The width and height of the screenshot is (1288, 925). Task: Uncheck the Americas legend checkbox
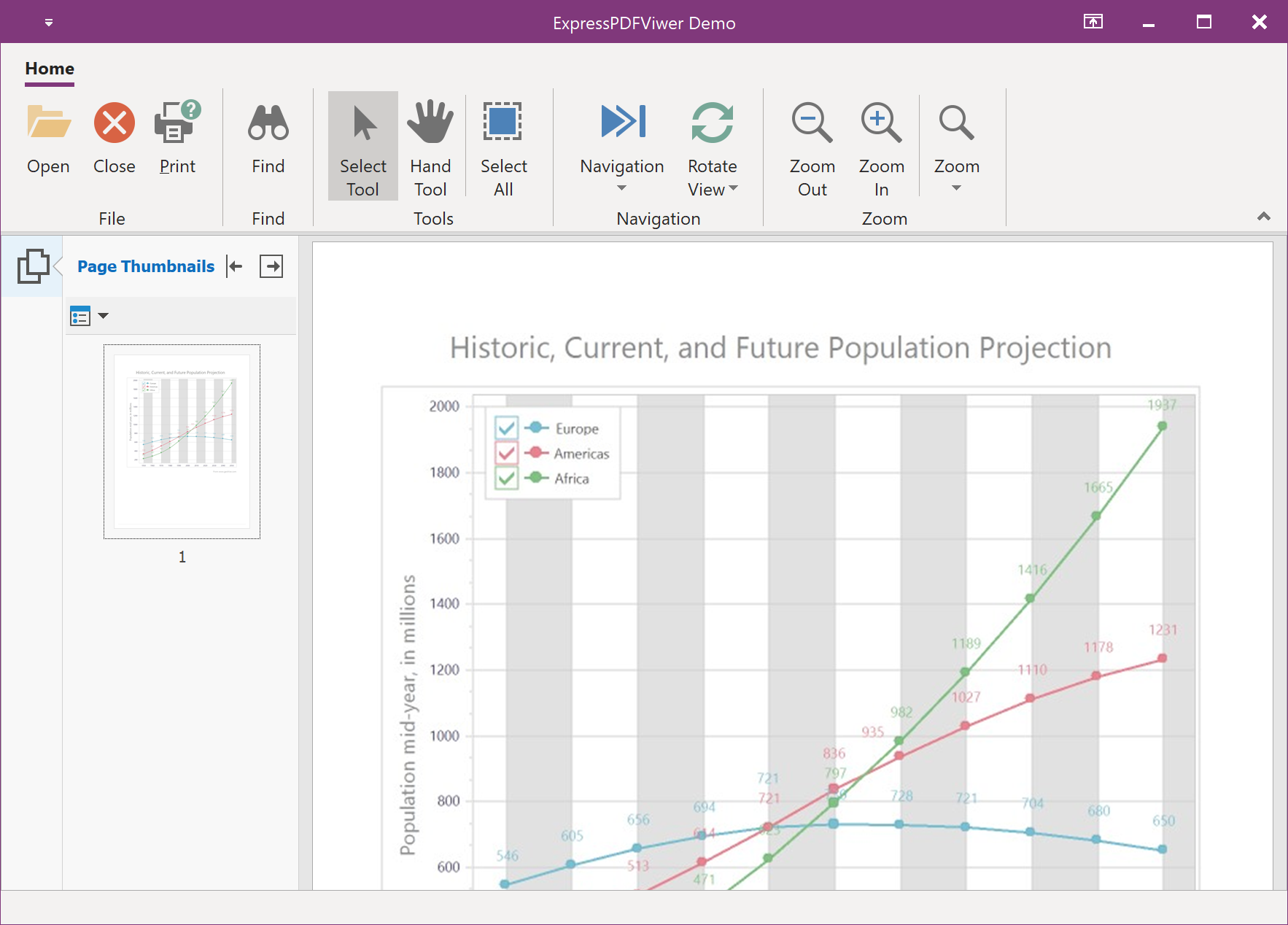(x=506, y=453)
